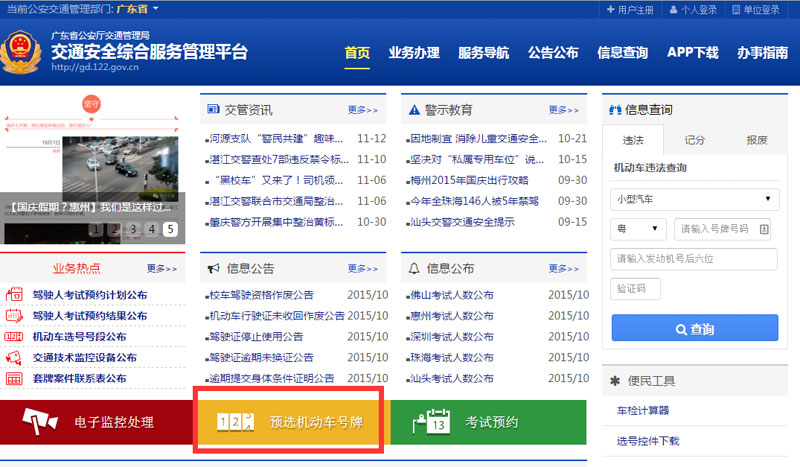Go to 首页 in the navigation
This screenshot has width=800, height=467.
[x=357, y=53]
